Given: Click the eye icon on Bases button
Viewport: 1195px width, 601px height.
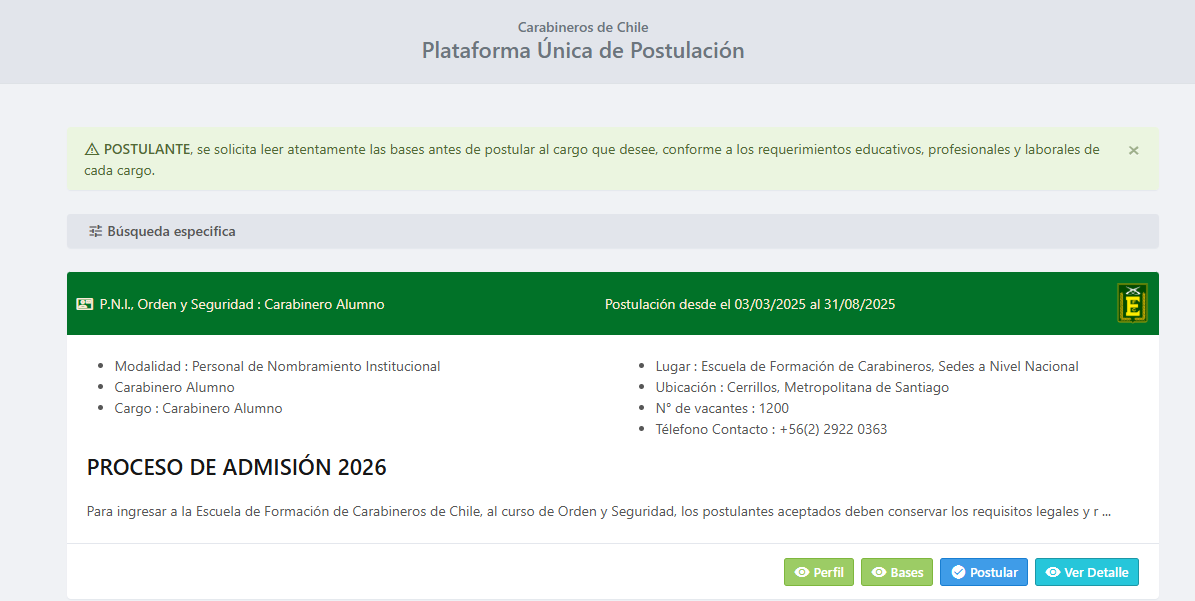Looking at the screenshot, I should [x=879, y=573].
